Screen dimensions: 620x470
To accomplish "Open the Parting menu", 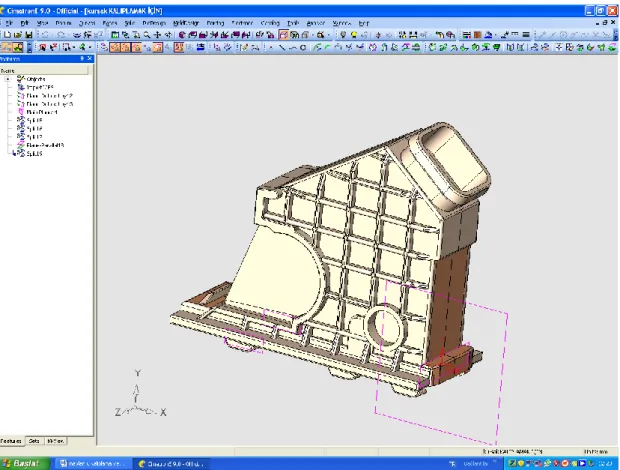I will coord(215,23).
